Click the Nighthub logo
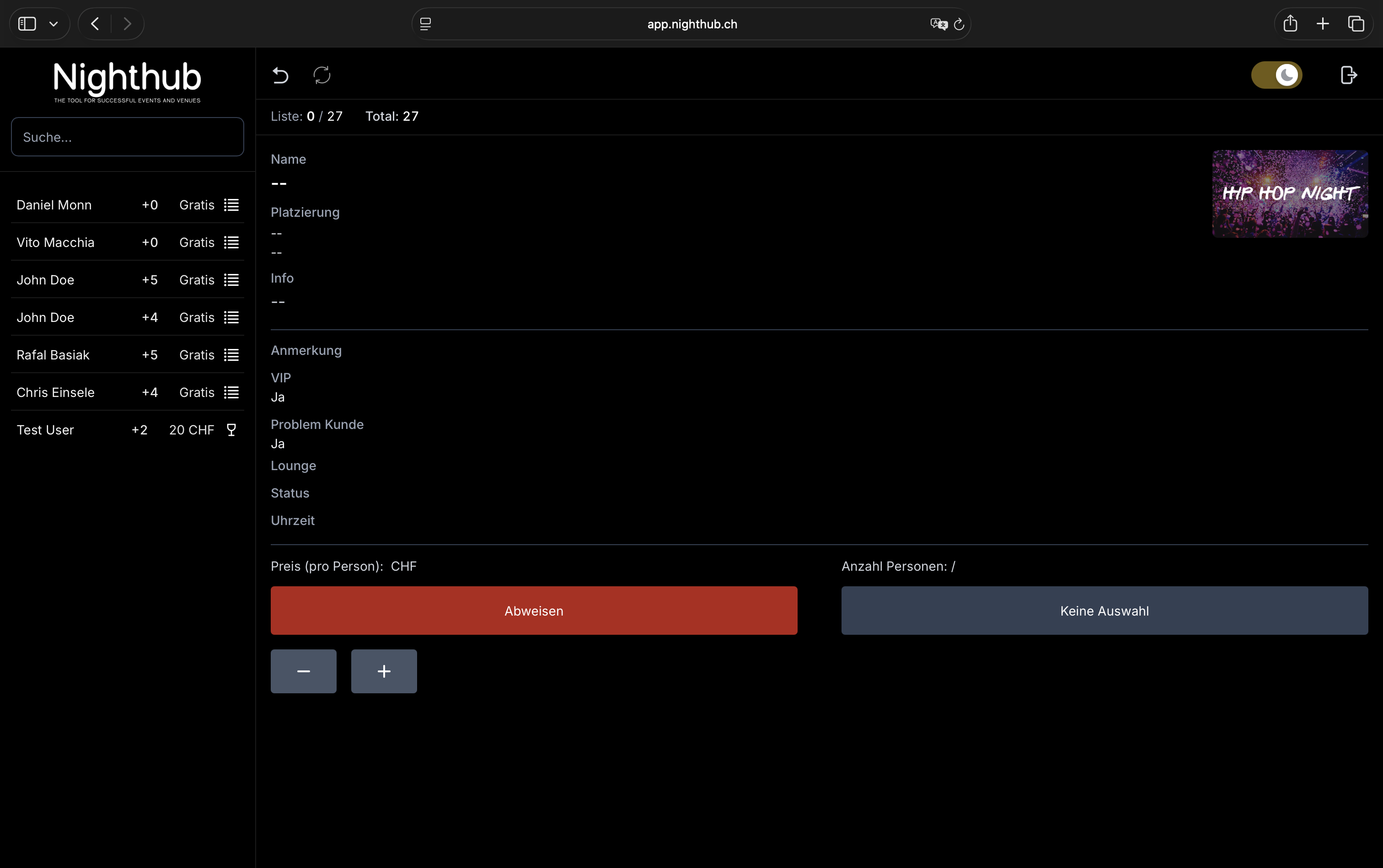Viewport: 1383px width, 868px height. (x=128, y=82)
